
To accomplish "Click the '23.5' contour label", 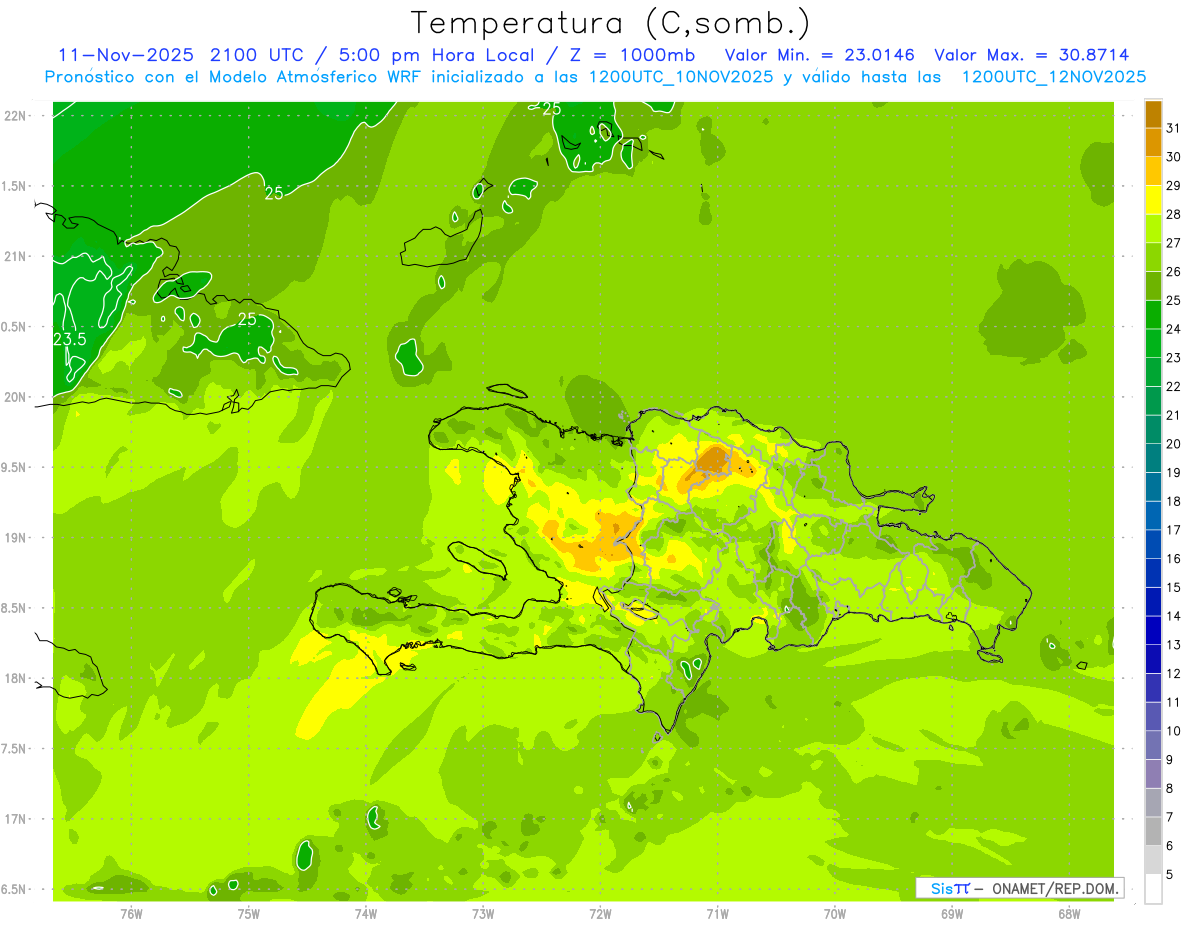I will (x=70, y=340).
